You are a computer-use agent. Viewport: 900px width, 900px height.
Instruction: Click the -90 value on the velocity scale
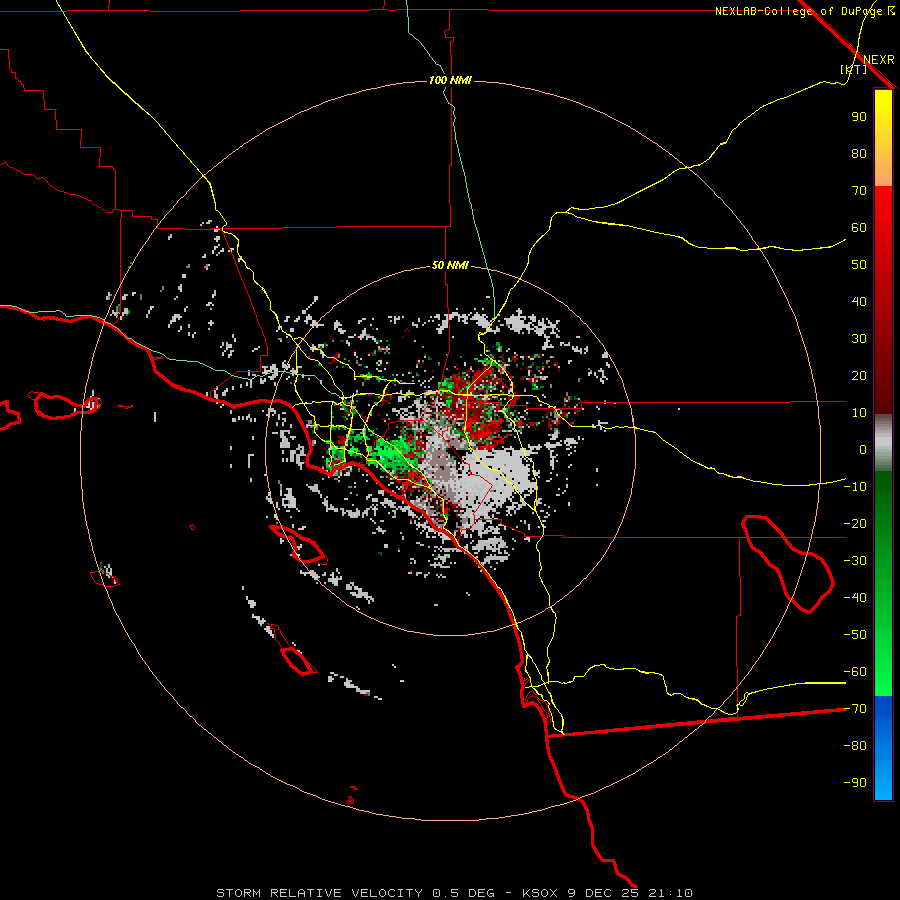point(855,783)
